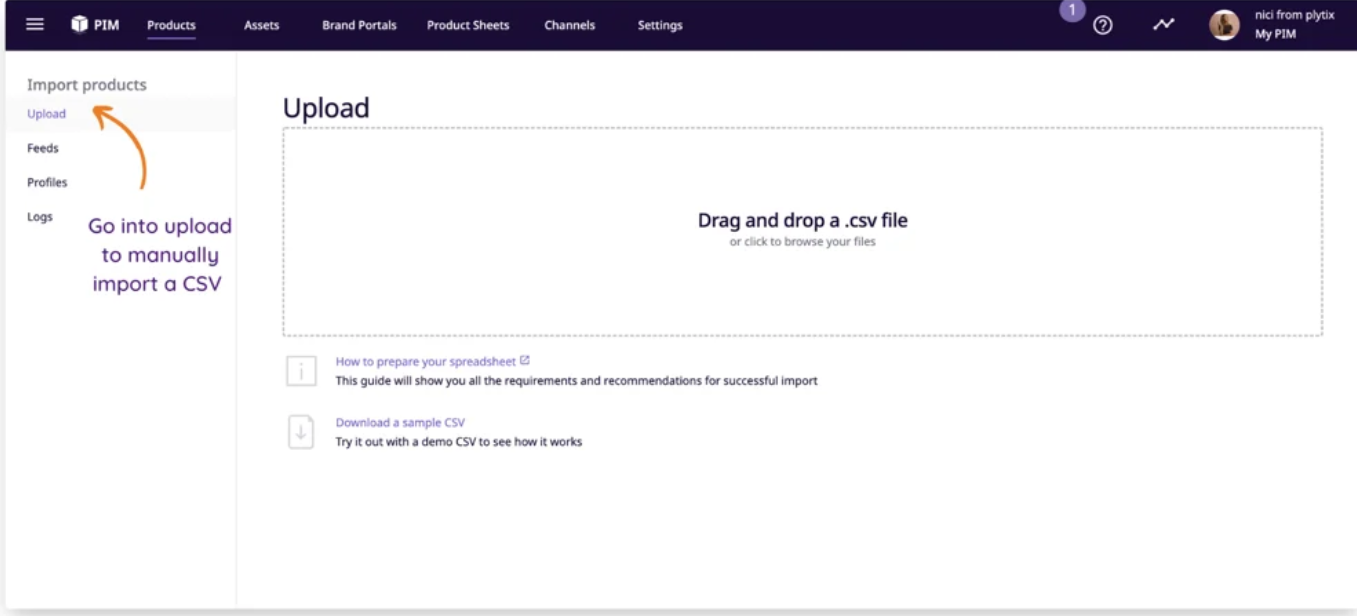
Task: Open the Assets tab
Action: pos(262,25)
